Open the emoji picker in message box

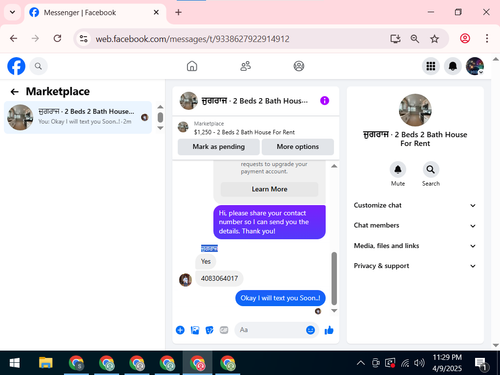pos(310,330)
